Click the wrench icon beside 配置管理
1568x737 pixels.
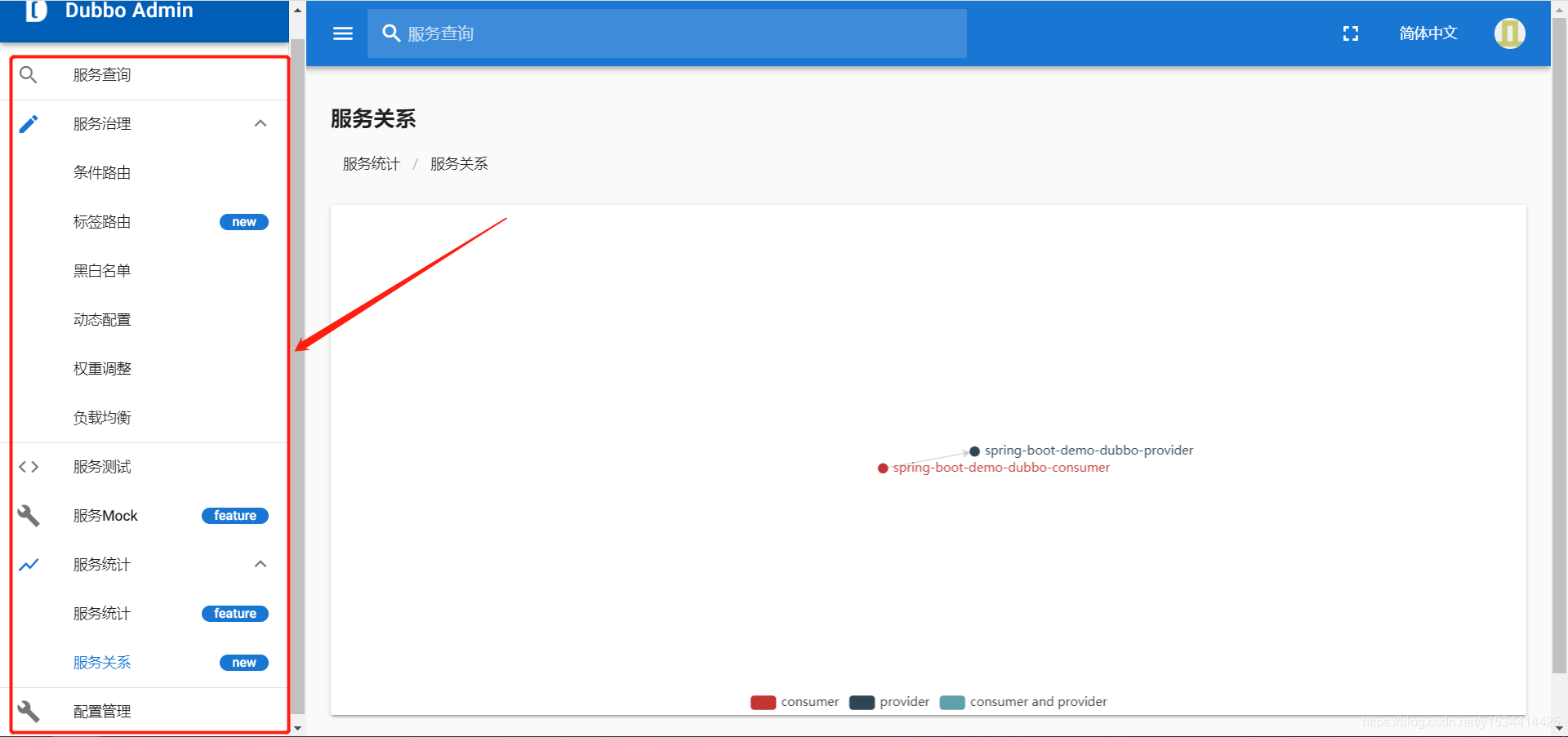[29, 712]
